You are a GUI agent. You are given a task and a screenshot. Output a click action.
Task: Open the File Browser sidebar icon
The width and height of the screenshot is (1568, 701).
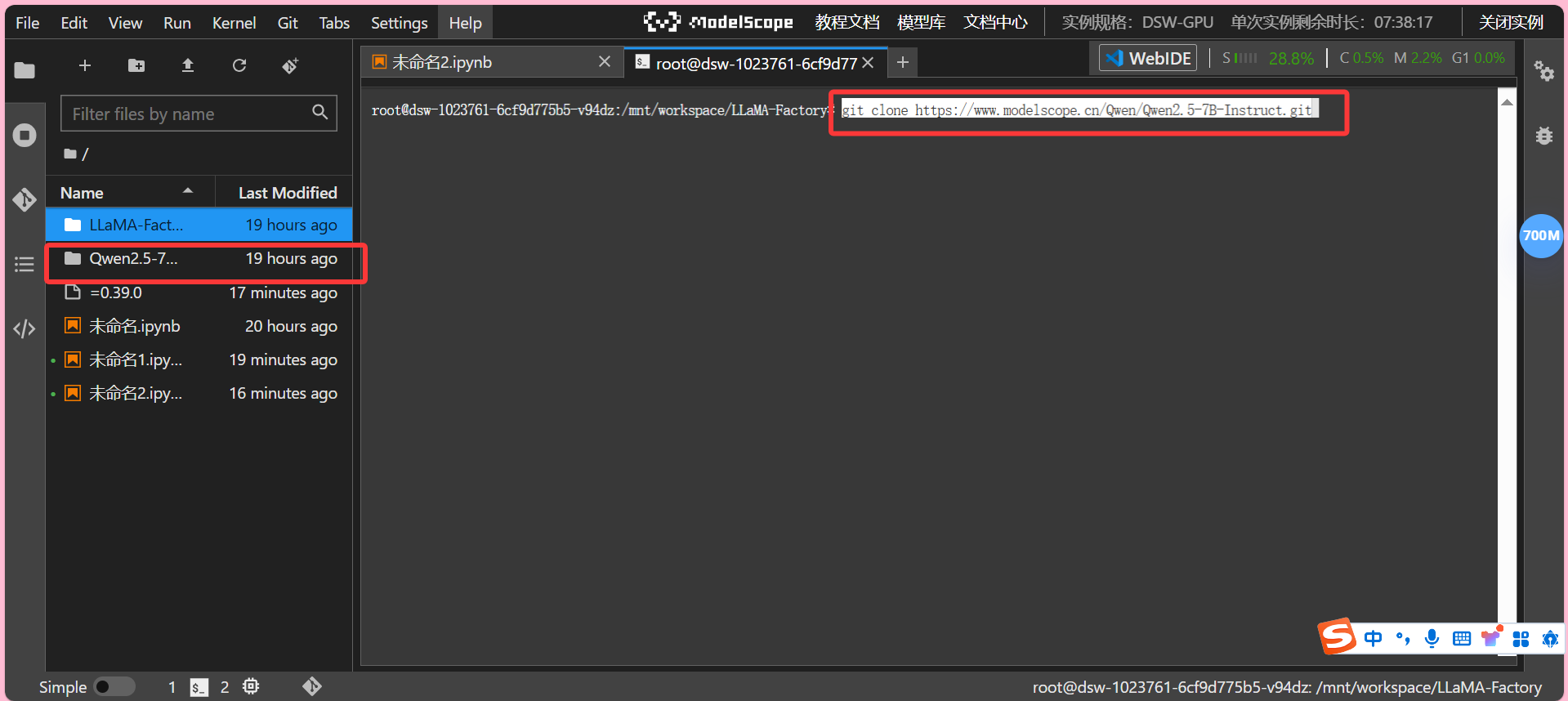coord(25,70)
